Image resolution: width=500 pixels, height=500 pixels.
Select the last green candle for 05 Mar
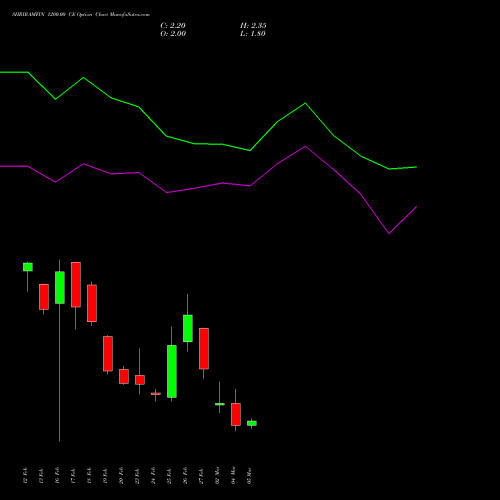[x=252, y=423]
